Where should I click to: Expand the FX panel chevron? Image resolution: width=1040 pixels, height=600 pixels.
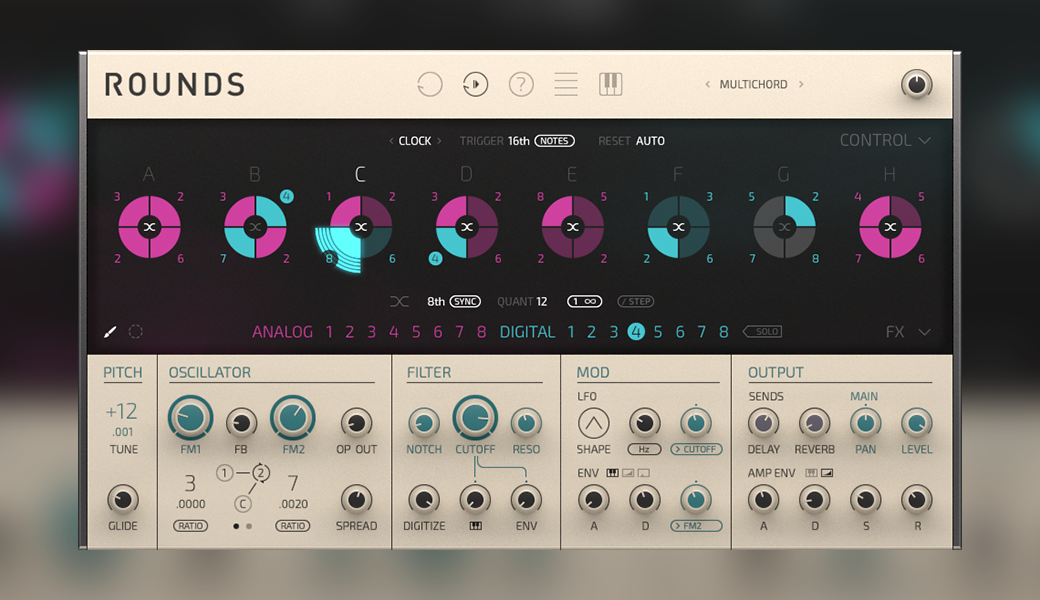925,332
